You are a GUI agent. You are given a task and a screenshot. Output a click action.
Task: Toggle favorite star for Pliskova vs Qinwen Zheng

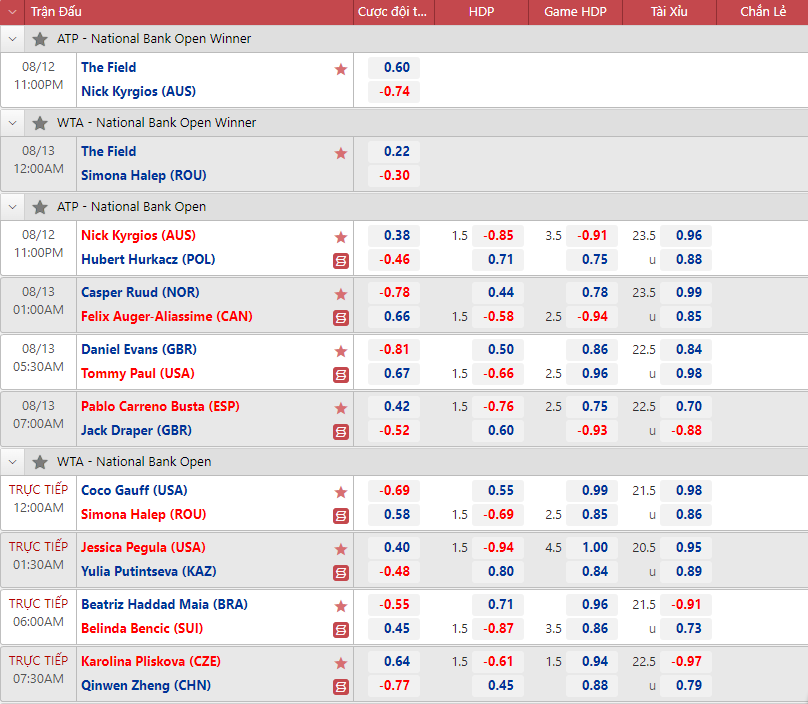pos(341,663)
